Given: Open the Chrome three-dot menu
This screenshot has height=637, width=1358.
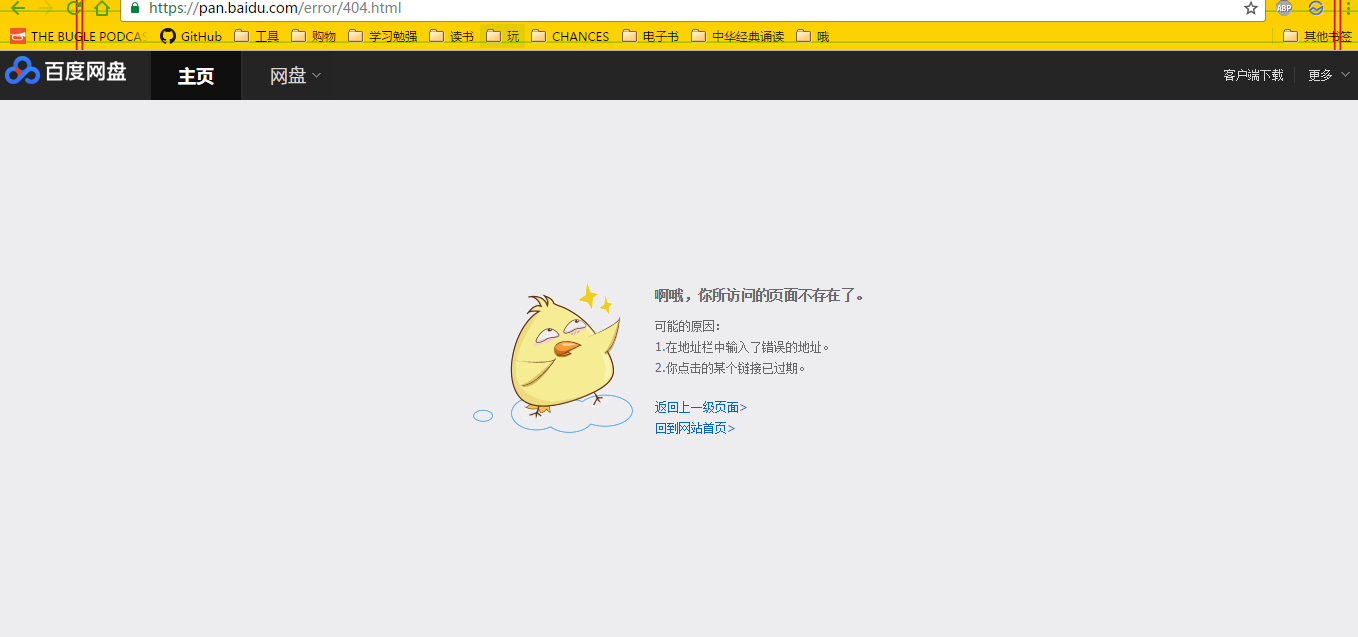Looking at the screenshot, I should click(1348, 8).
